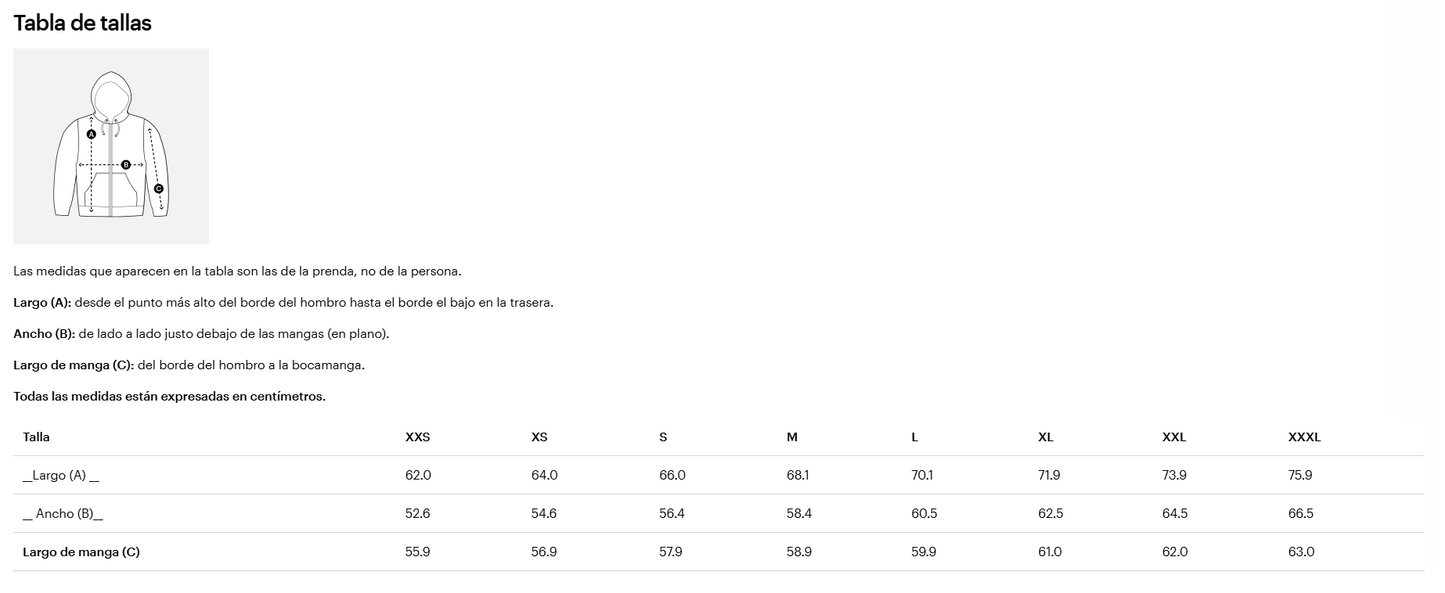Viewport: 1445px width, 593px height.
Task: Click the B width marker on hoodie diagram
Action: tap(126, 164)
